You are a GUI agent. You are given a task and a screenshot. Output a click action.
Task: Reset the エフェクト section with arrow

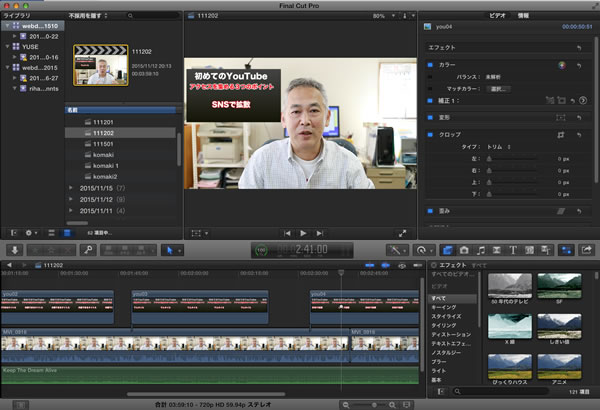click(579, 48)
